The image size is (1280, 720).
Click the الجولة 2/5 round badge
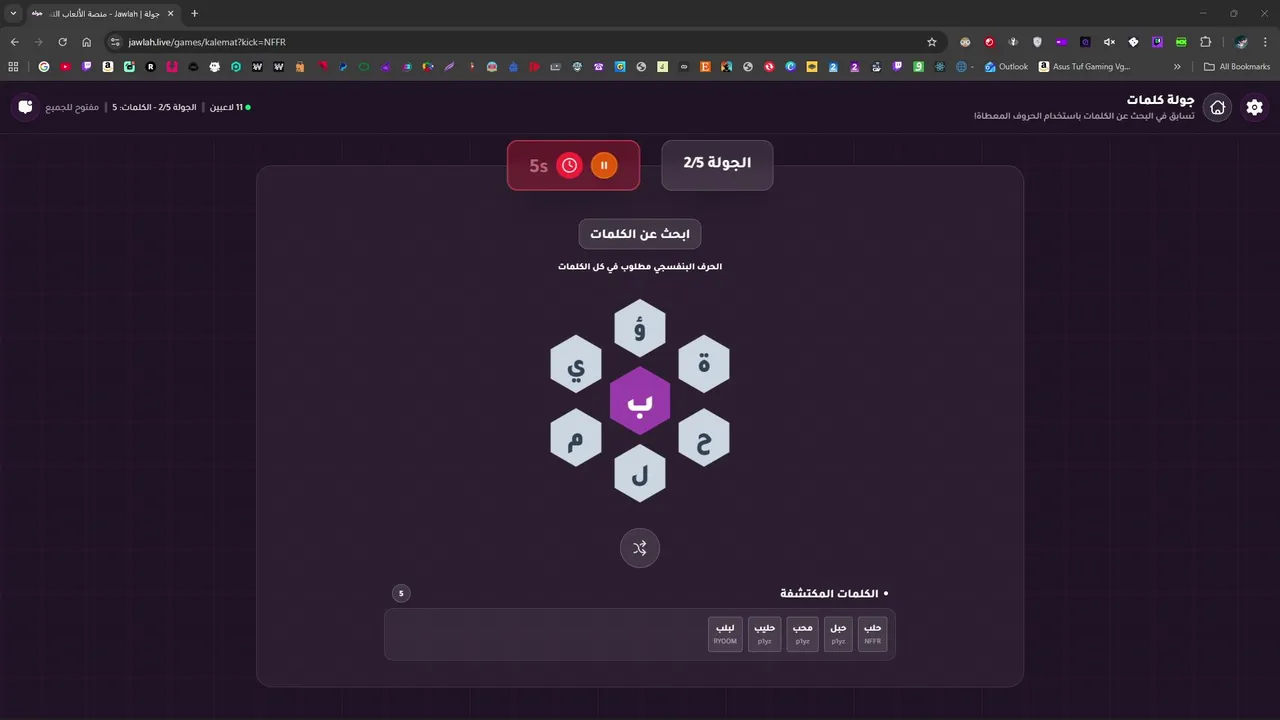717,164
